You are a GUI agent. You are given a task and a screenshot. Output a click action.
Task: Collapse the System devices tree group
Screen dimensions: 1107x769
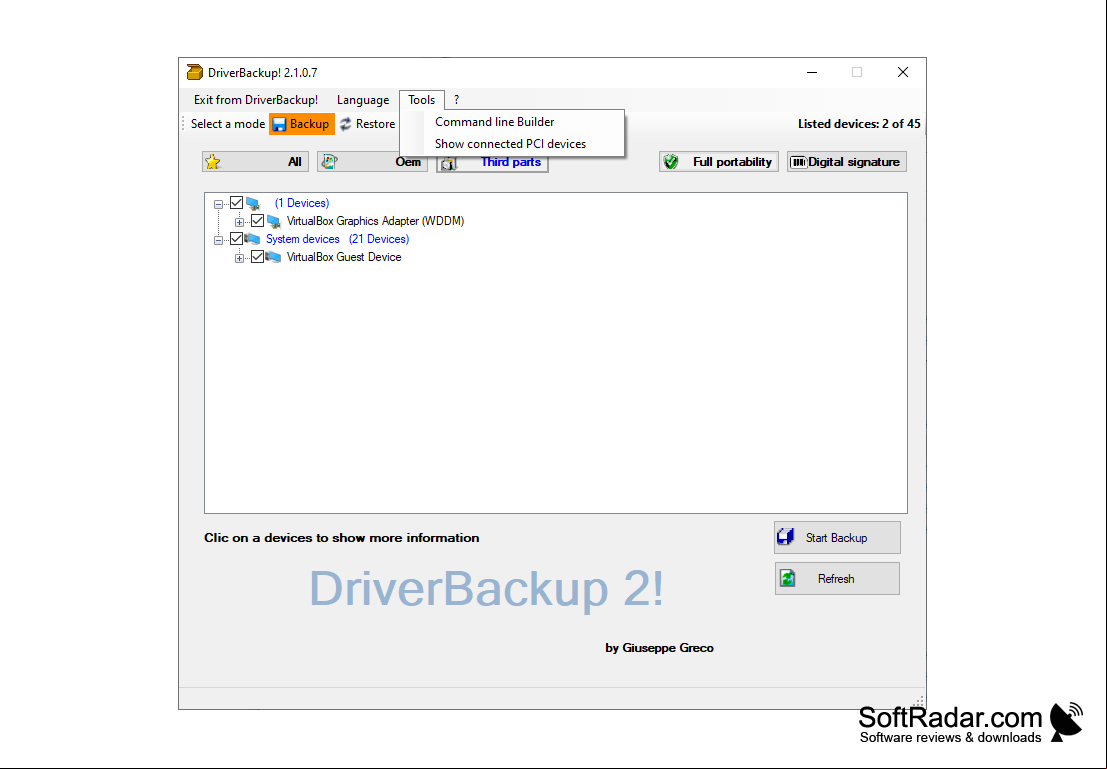[218, 240]
